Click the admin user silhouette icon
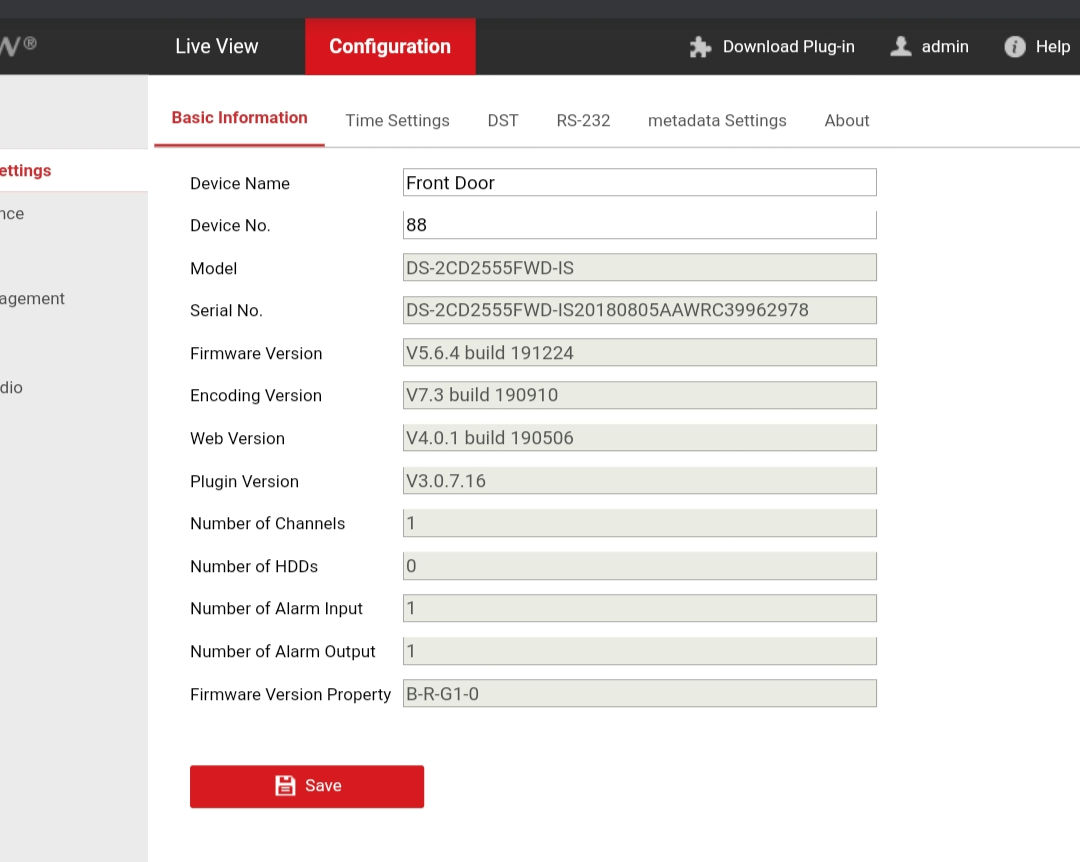The image size is (1080, 862). [x=901, y=46]
